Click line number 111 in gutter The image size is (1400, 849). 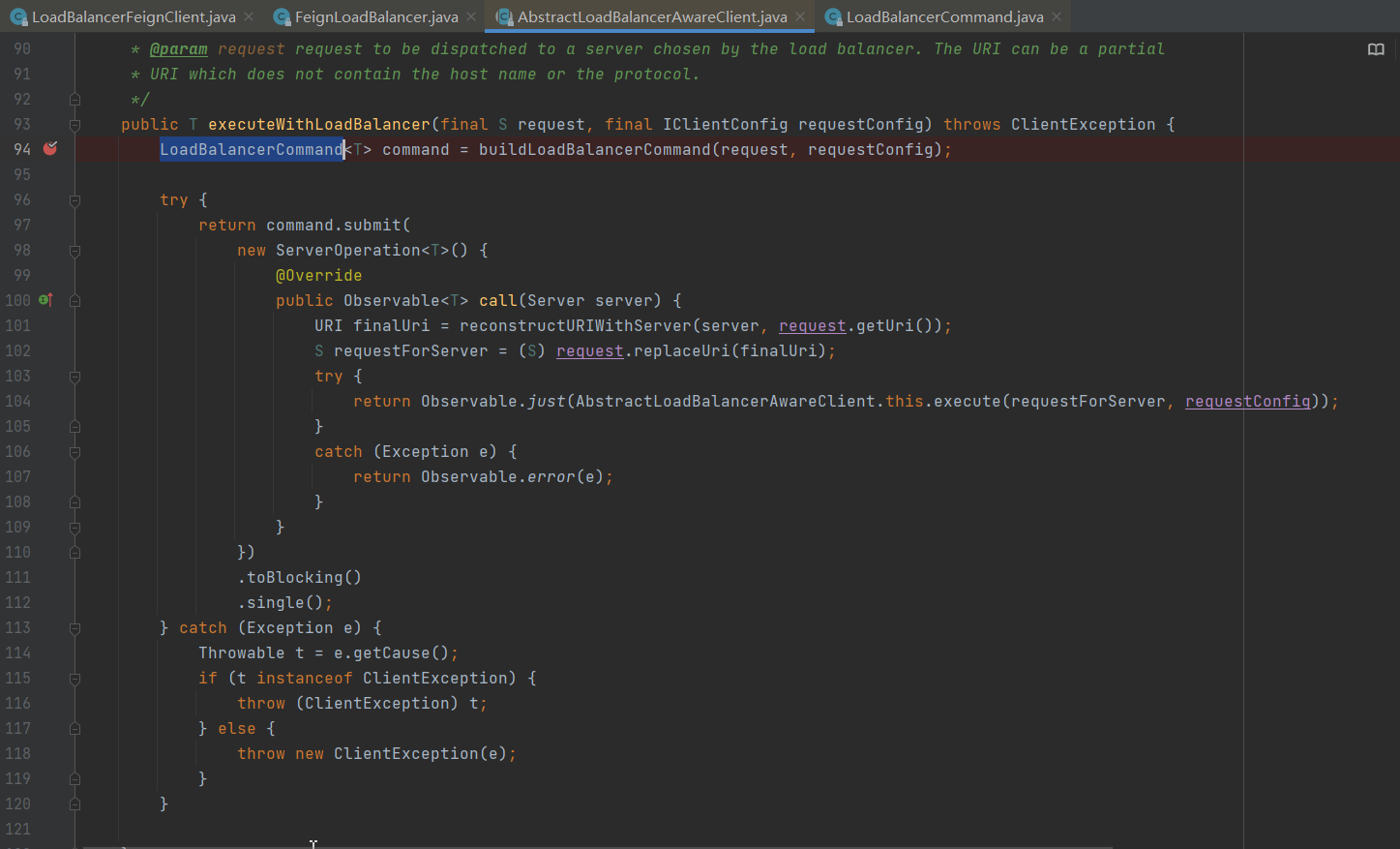(17, 577)
